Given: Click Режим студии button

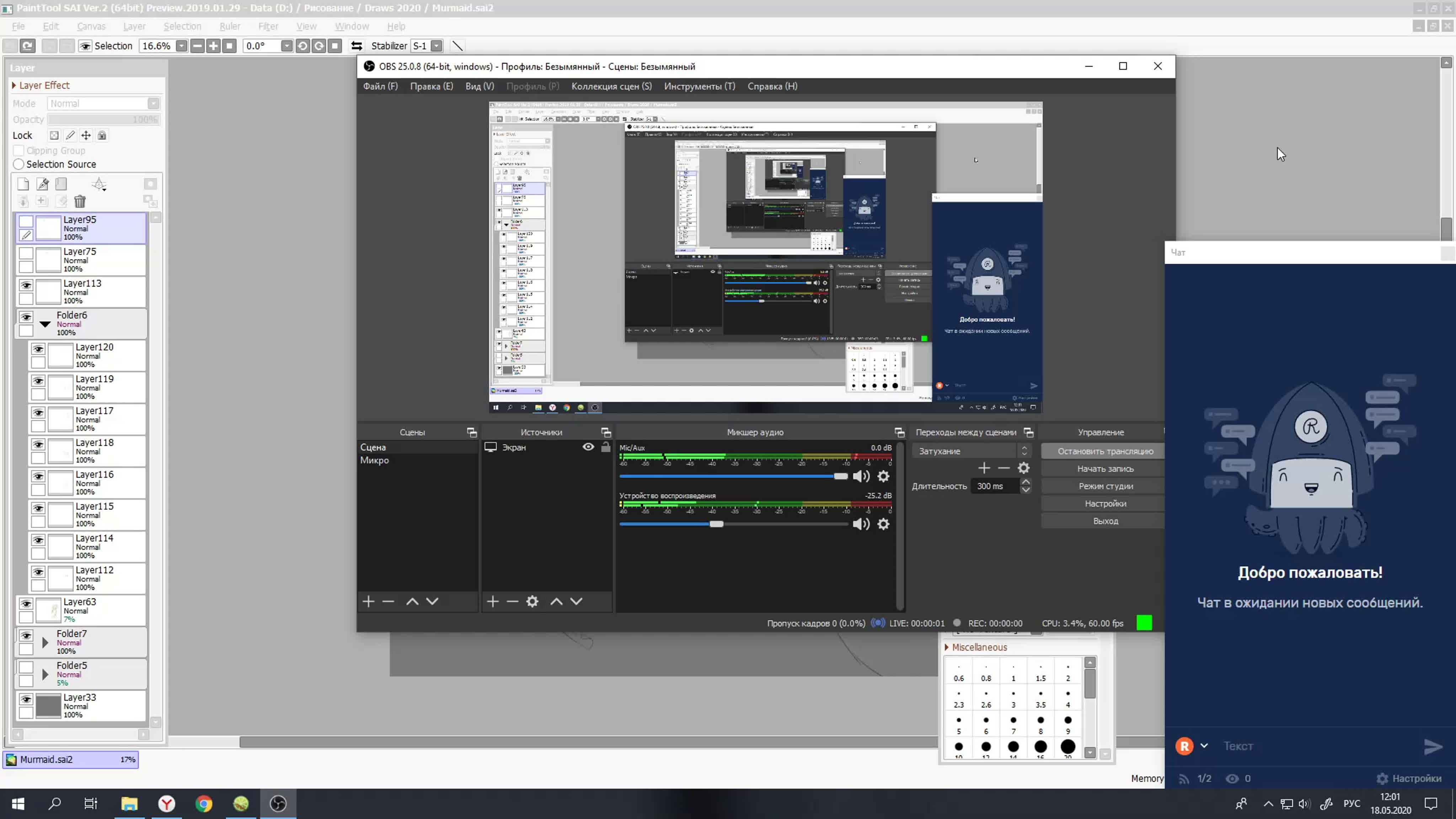Looking at the screenshot, I should pos(1105,486).
